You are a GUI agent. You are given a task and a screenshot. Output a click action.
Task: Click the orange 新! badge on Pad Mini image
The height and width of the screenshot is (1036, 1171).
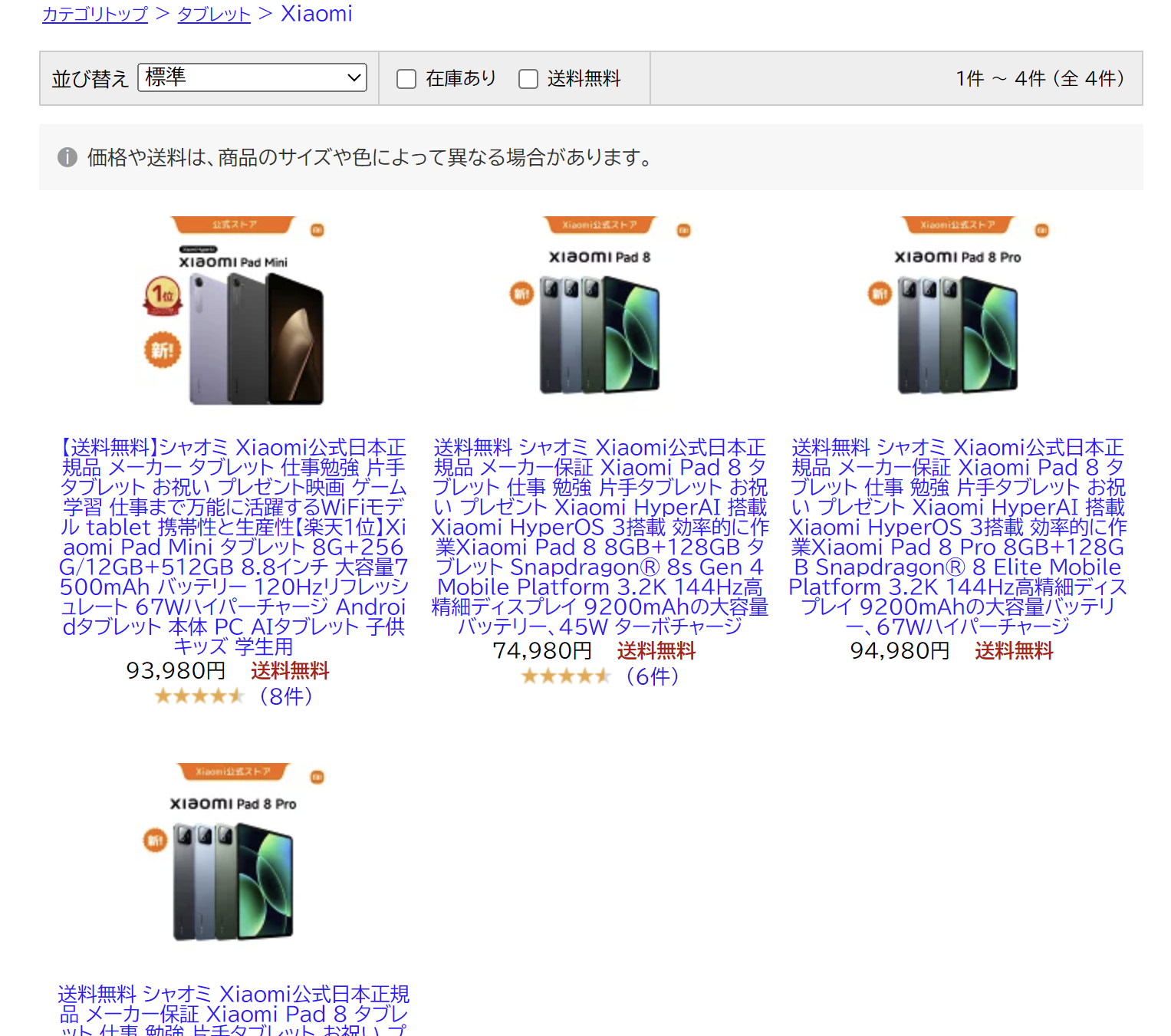[163, 350]
